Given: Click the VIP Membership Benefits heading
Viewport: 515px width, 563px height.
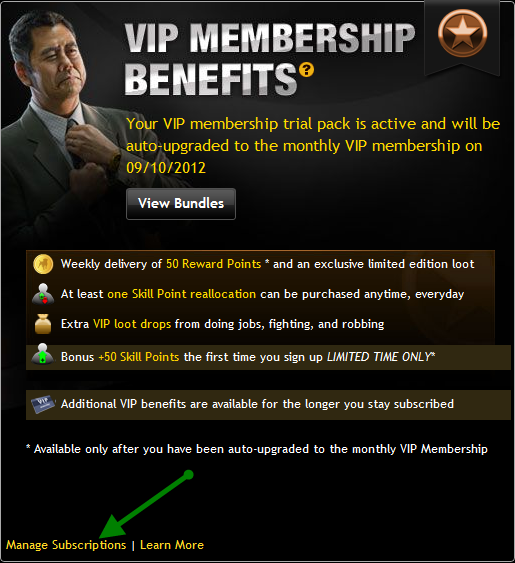Looking at the screenshot, I should 269,59.
